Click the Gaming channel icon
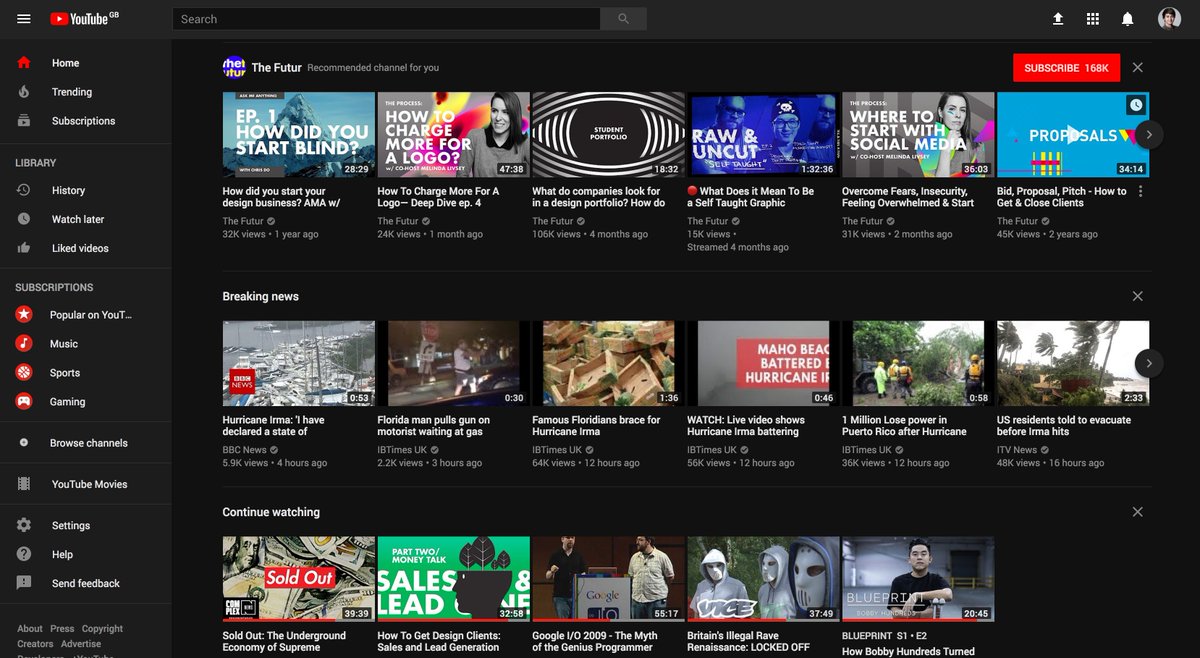The width and height of the screenshot is (1200, 658). 24,402
